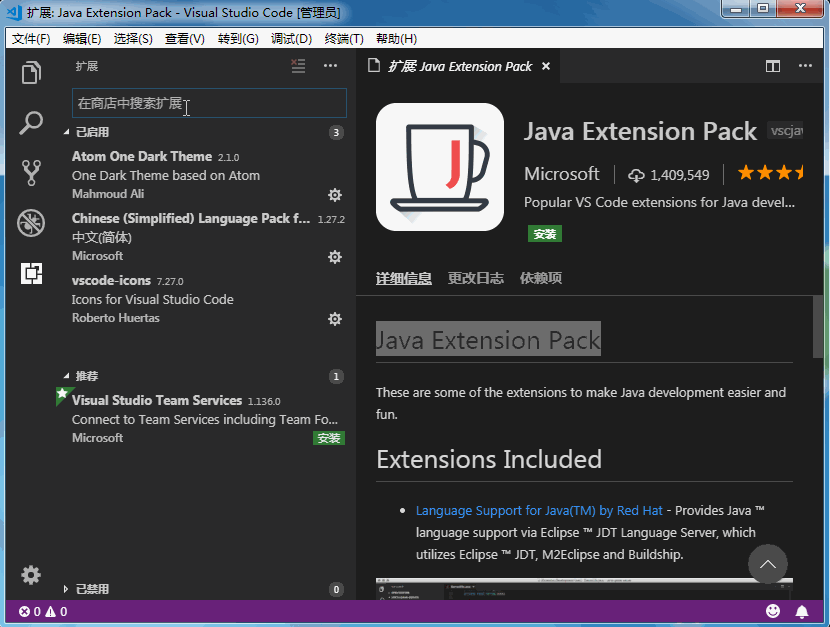
Task: Click the file icon on the editor tab
Action: point(374,66)
